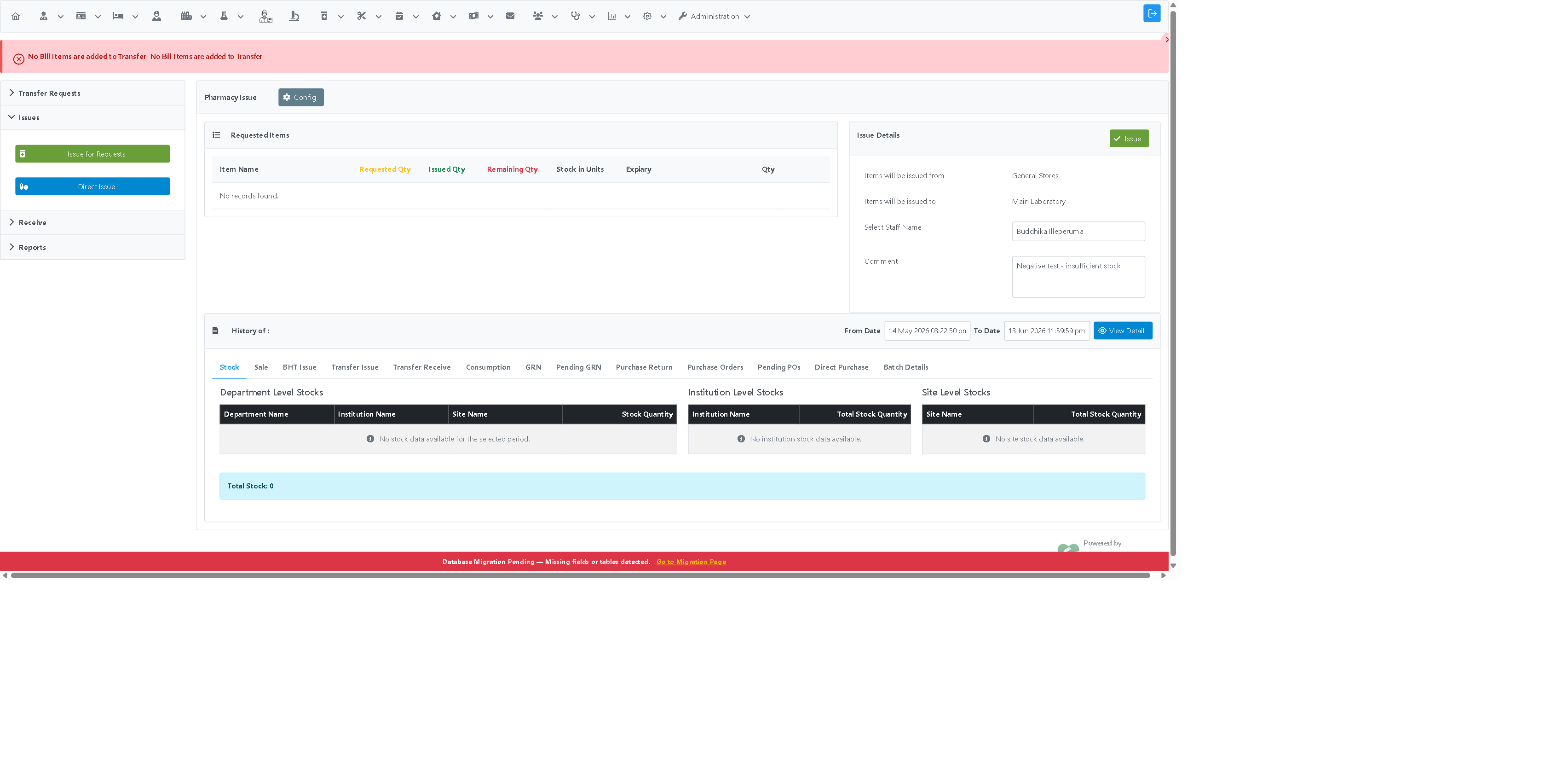Screen dimensions: 1568x766
Task: Click the list icon beside Requested Items
Action: (x=216, y=135)
